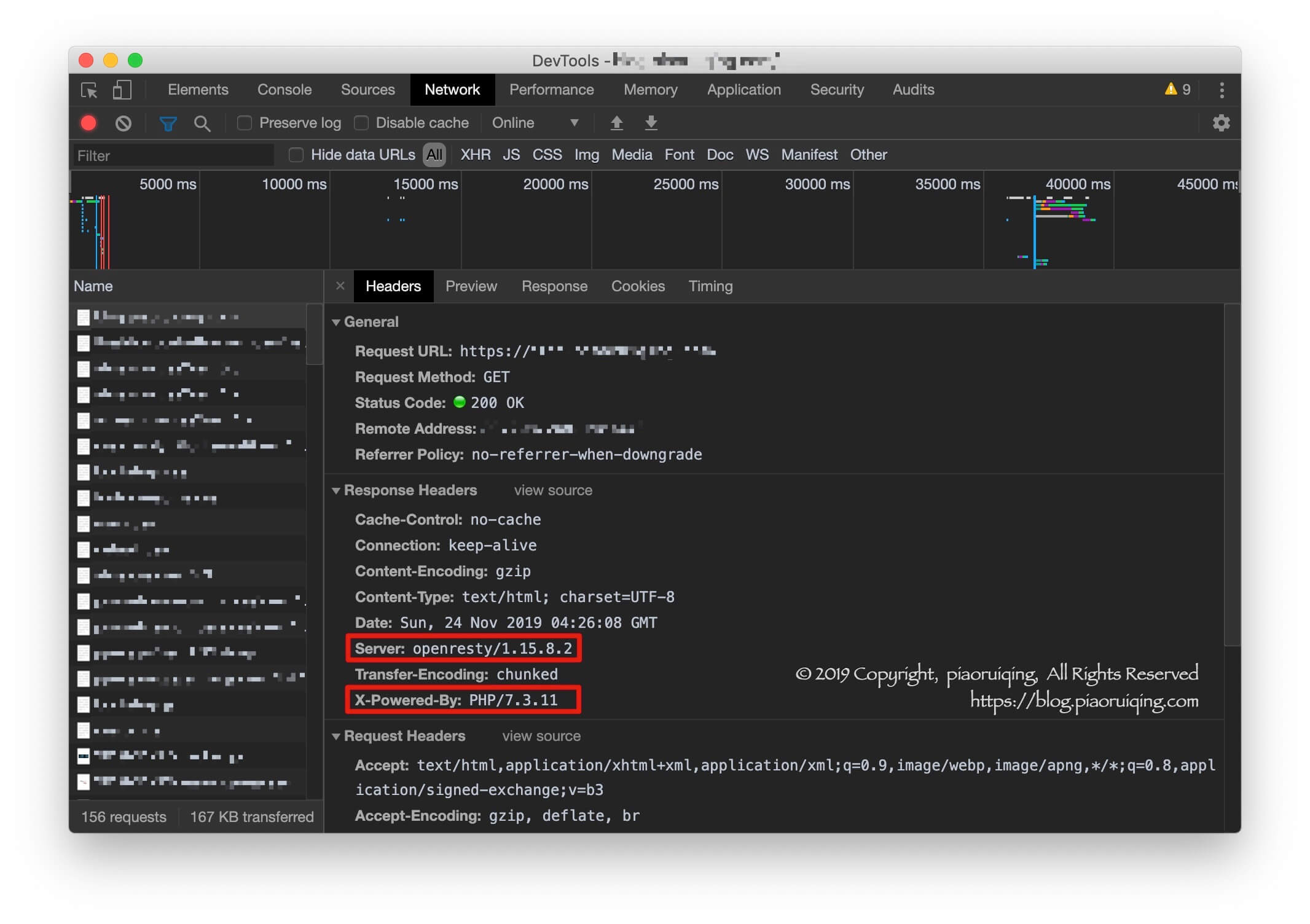The width and height of the screenshot is (1310, 924).
Task: Import HAR file upload arrow icon
Action: pos(616,123)
